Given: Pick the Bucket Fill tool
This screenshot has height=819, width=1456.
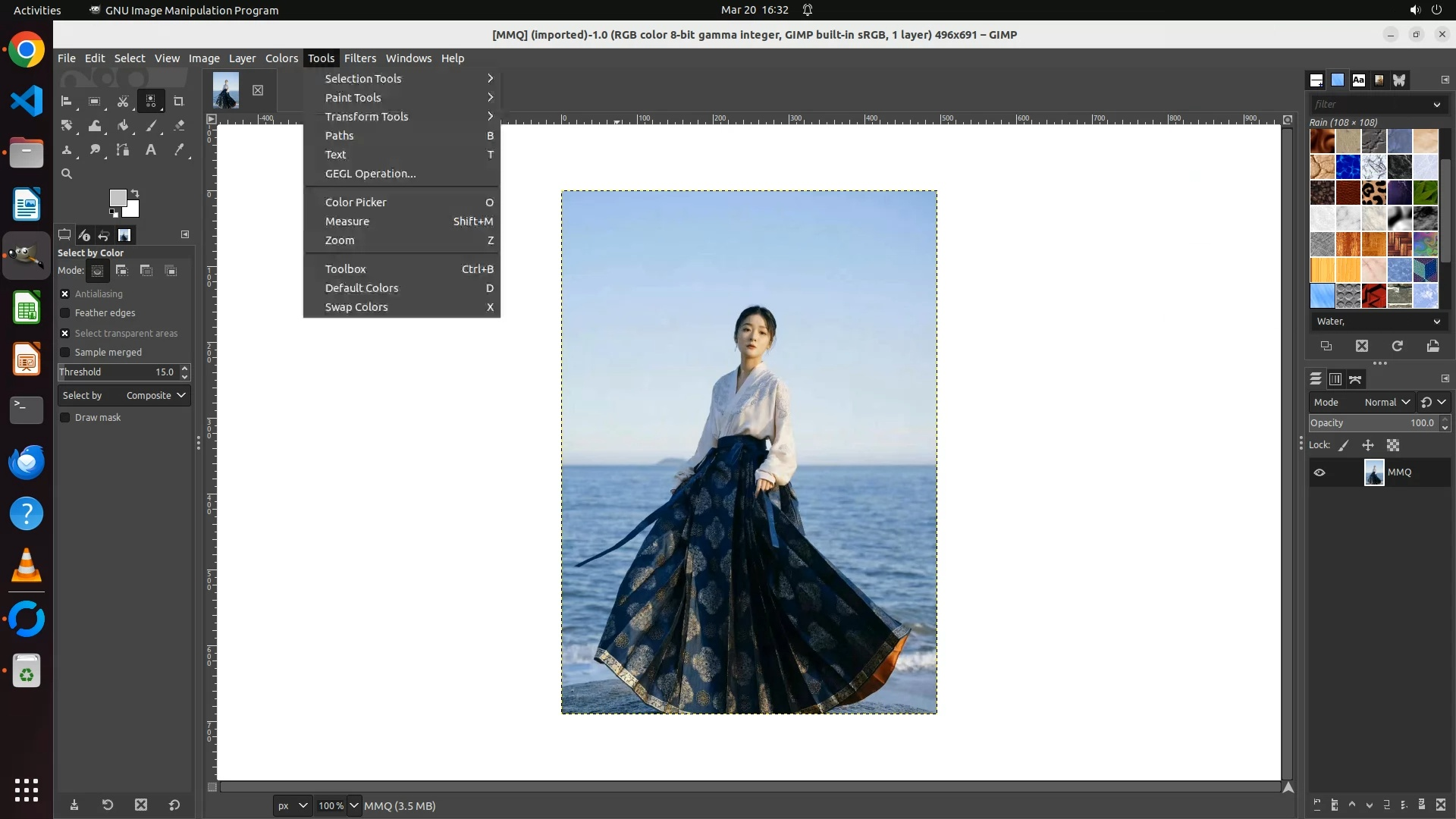Looking at the screenshot, I should (x=123, y=126).
